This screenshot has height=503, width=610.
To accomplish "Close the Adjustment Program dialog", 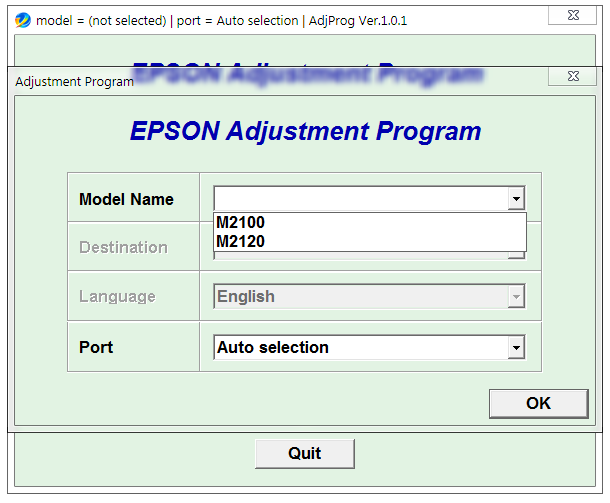I will pyautogui.click(x=573, y=76).
